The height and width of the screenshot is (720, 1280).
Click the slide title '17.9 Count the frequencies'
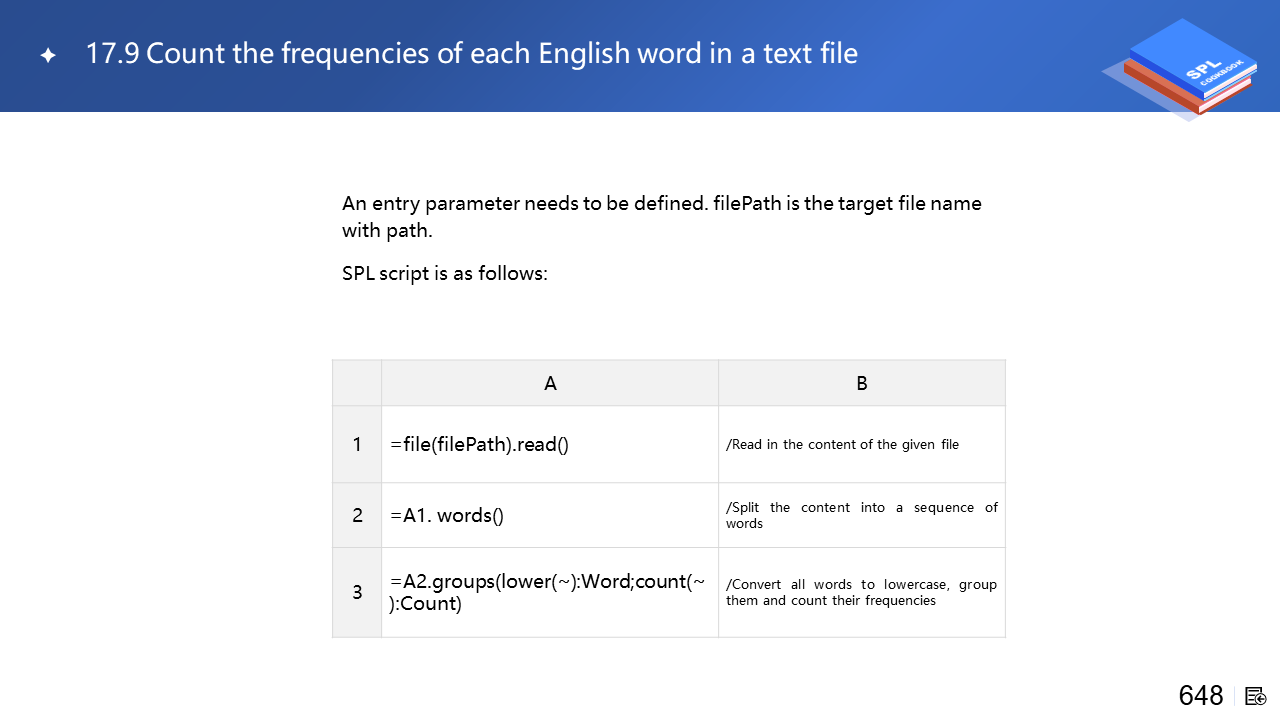click(471, 53)
